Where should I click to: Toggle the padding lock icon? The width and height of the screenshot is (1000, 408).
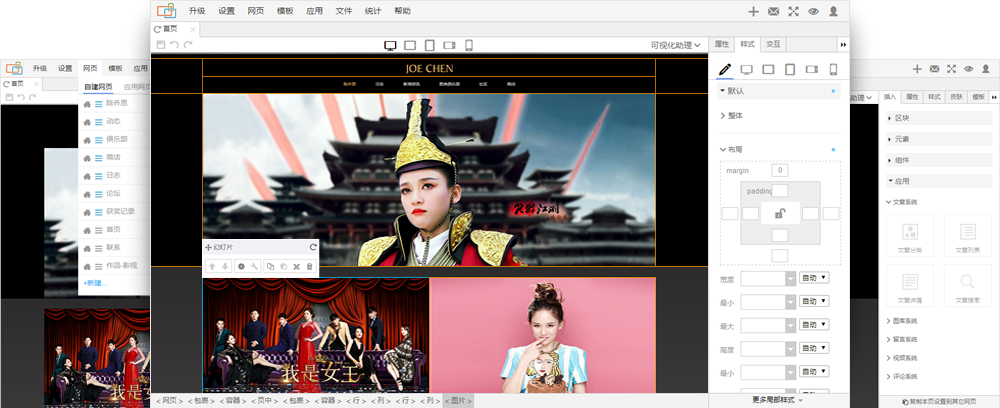pyautogui.click(x=781, y=213)
